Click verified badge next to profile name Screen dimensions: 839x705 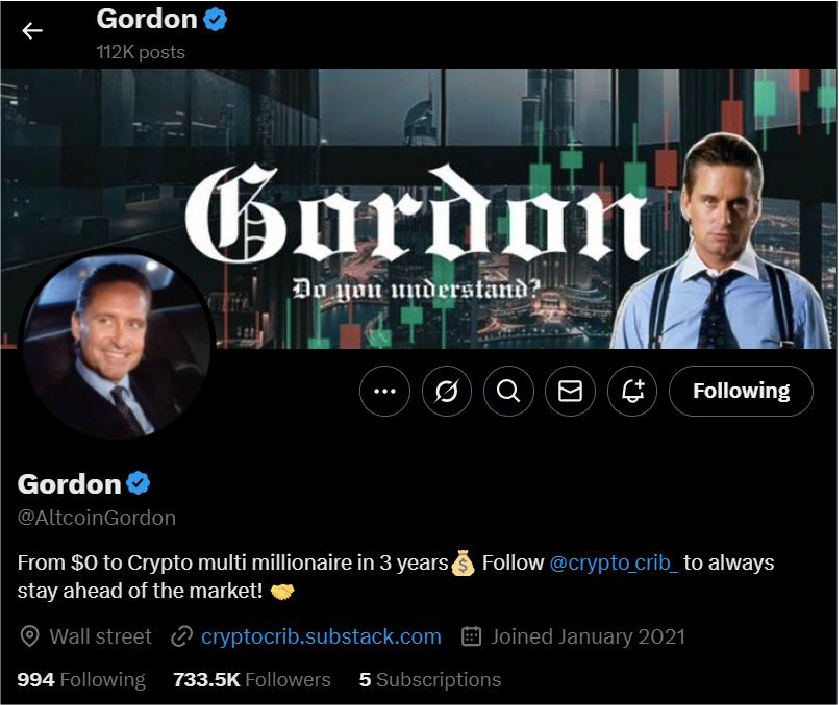click(138, 484)
